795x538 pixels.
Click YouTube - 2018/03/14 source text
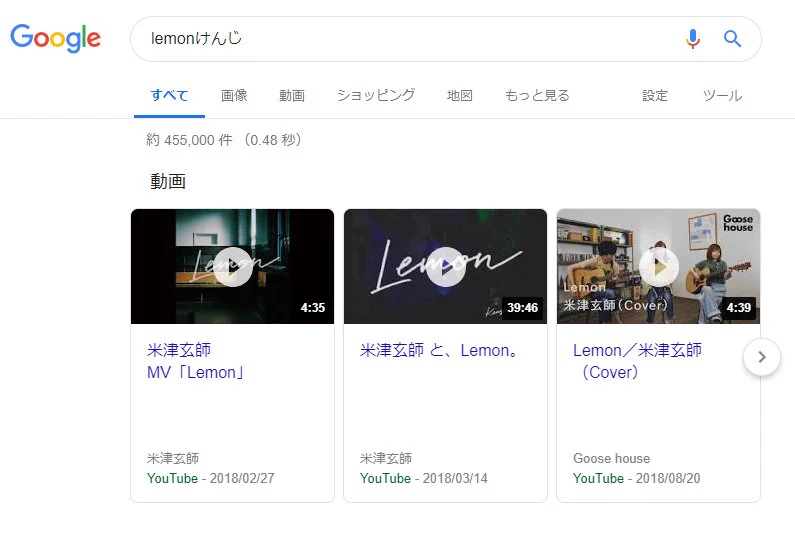coord(423,478)
